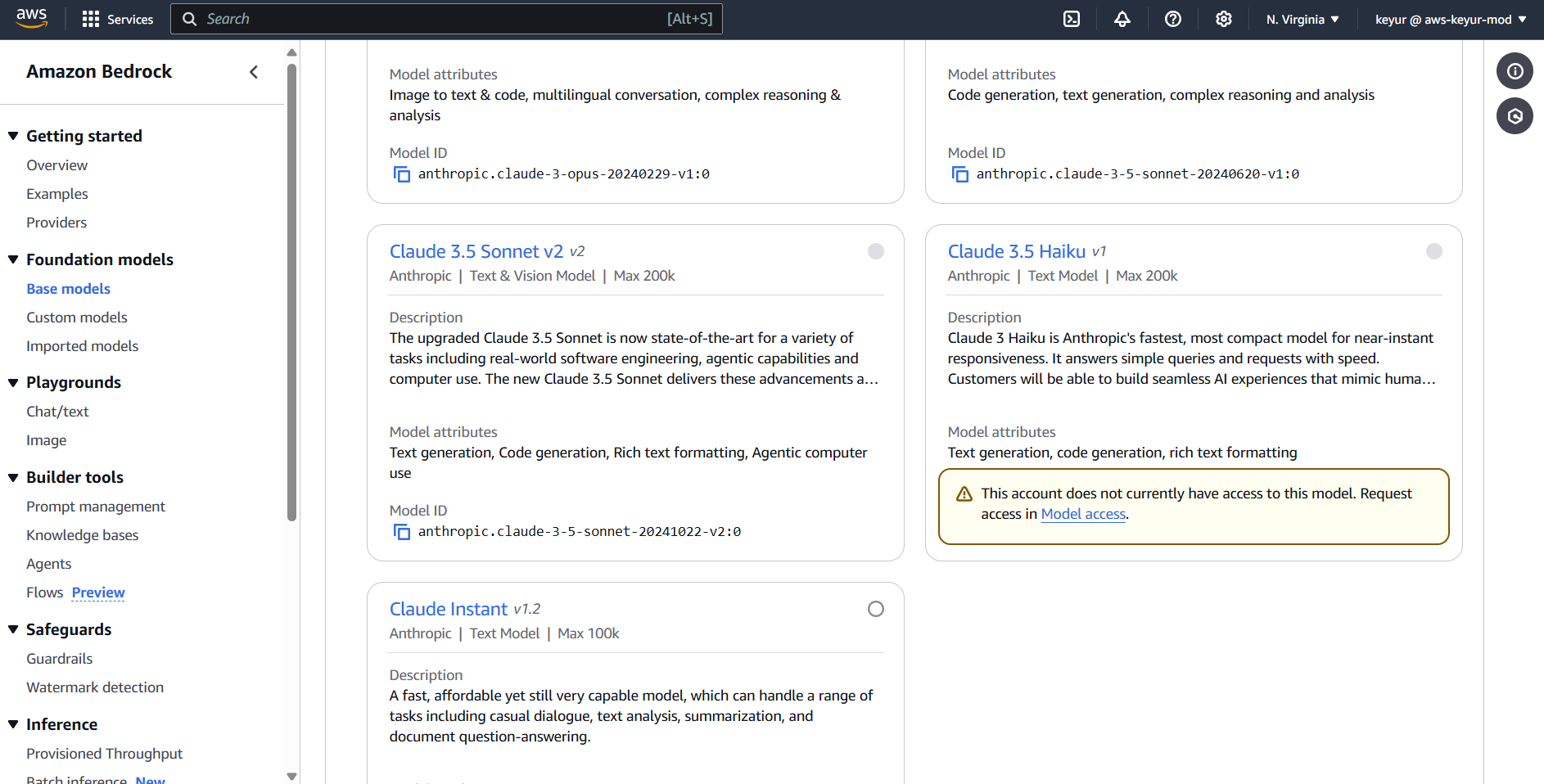Open the Services grid menu
This screenshot has width=1544, height=784.
118,19
